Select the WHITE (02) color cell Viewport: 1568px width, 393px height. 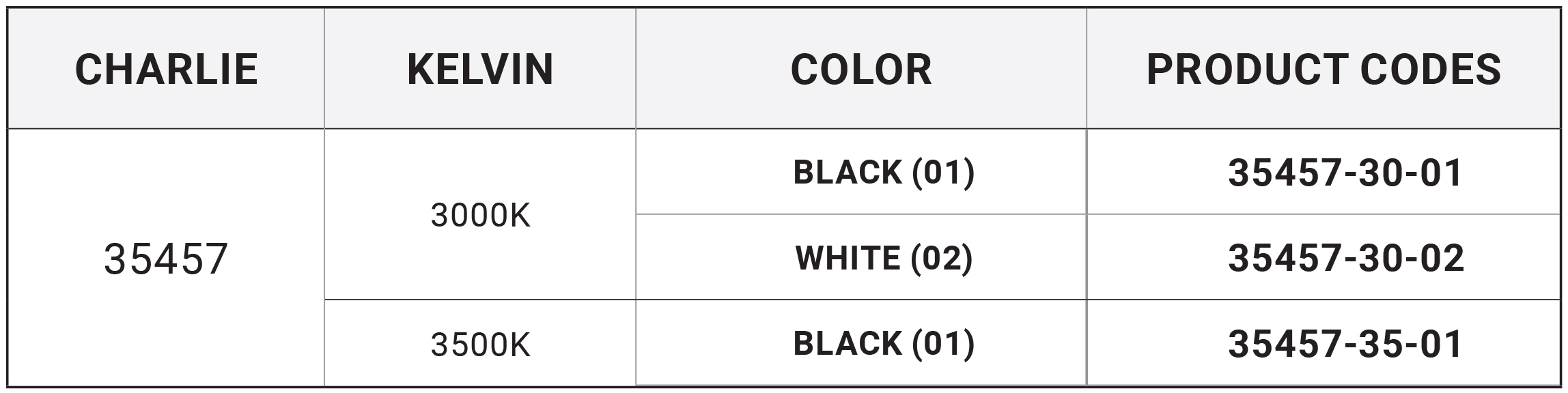point(883,258)
